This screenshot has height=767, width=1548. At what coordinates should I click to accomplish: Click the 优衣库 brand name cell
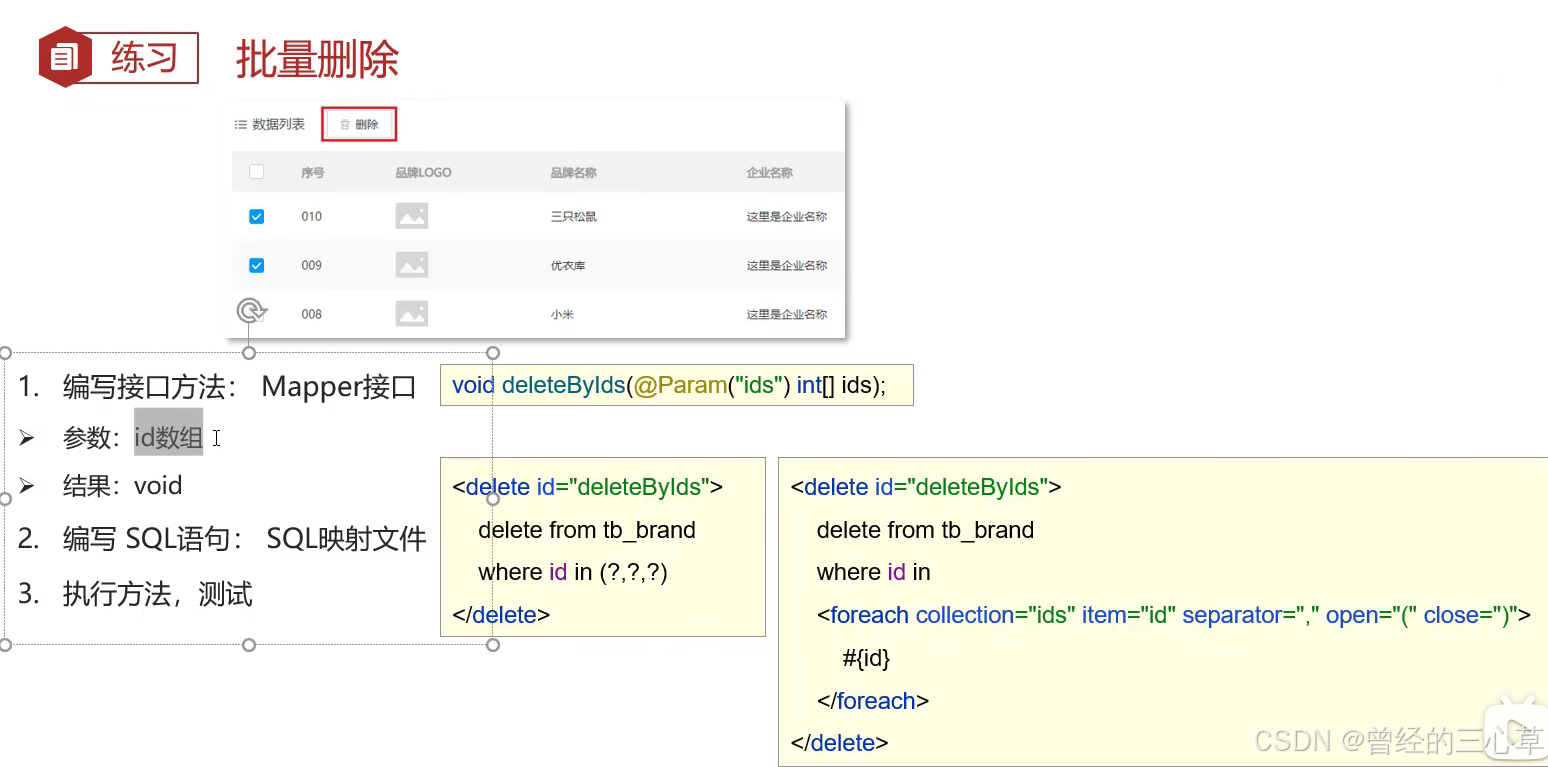[567, 265]
